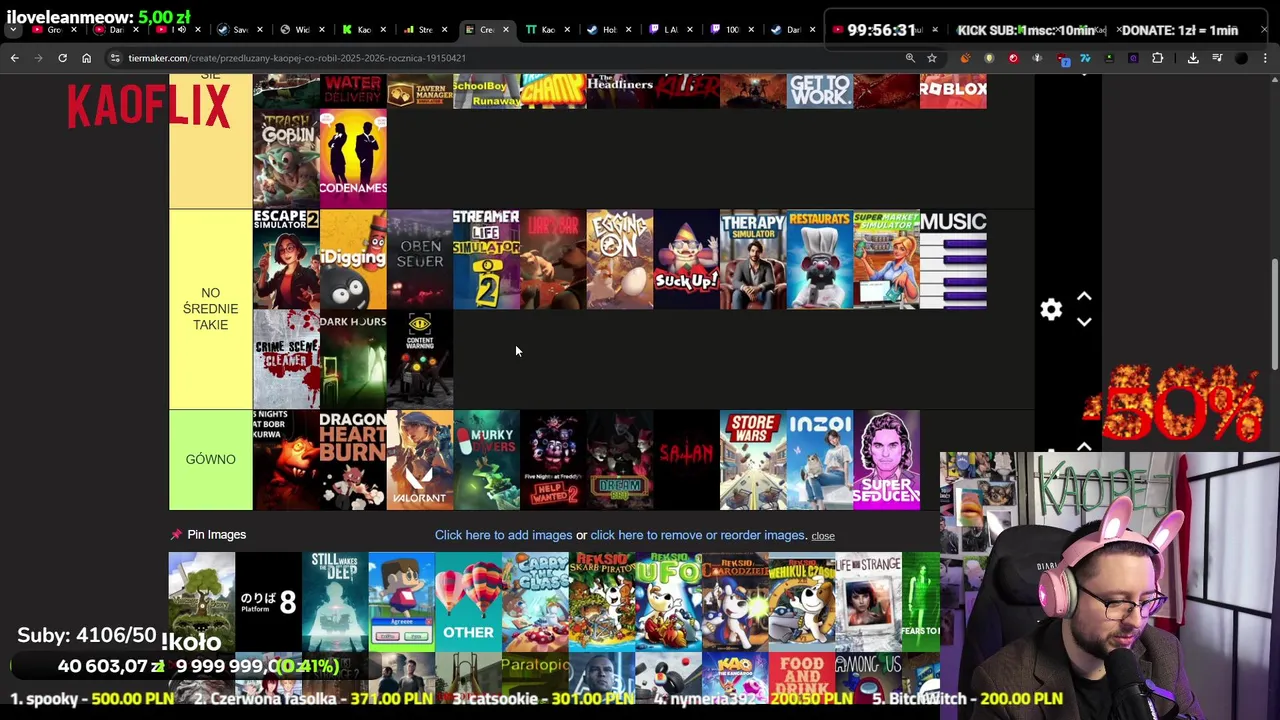Image resolution: width=1280 pixels, height=720 pixels.
Task: Pick the Help Wanted 2 FNAF thumbnail
Action: pos(553,460)
